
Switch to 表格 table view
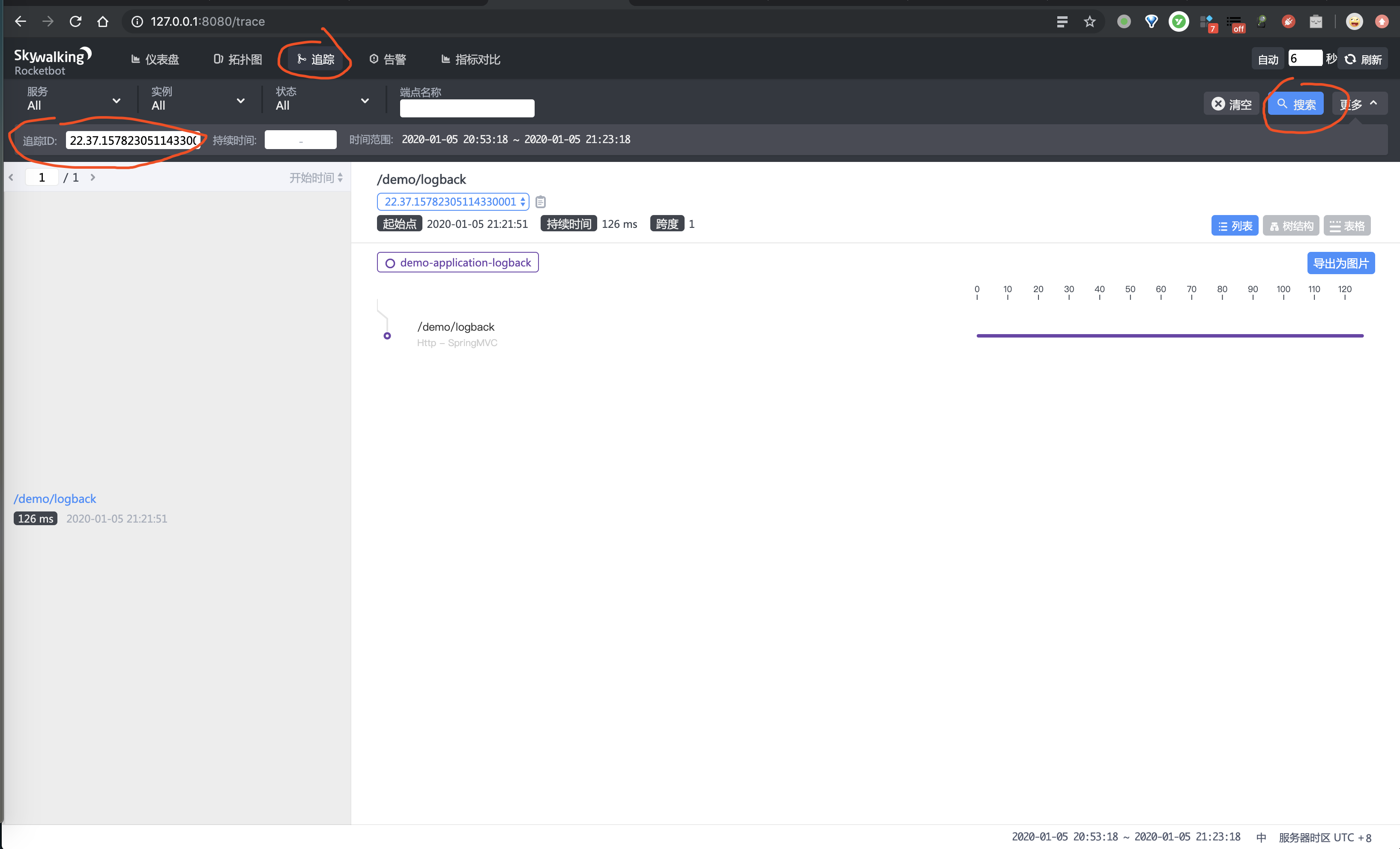[1346, 226]
